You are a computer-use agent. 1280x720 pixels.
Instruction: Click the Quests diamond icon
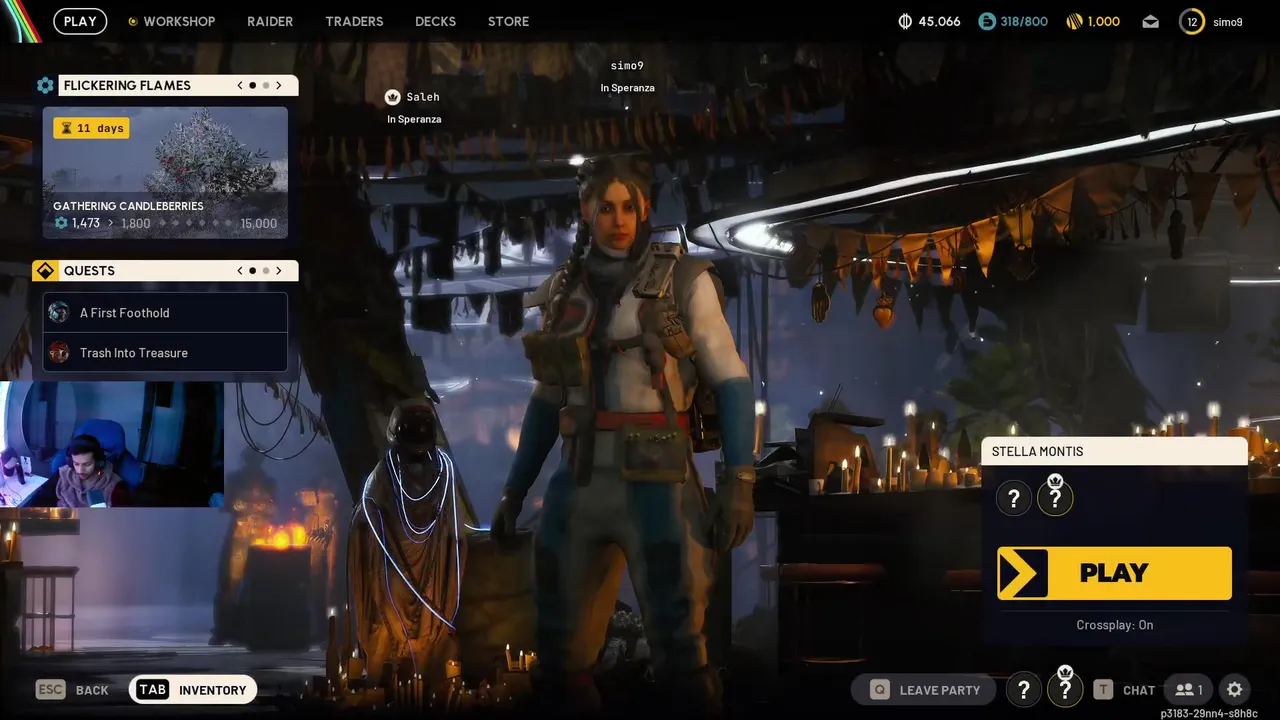point(45,271)
